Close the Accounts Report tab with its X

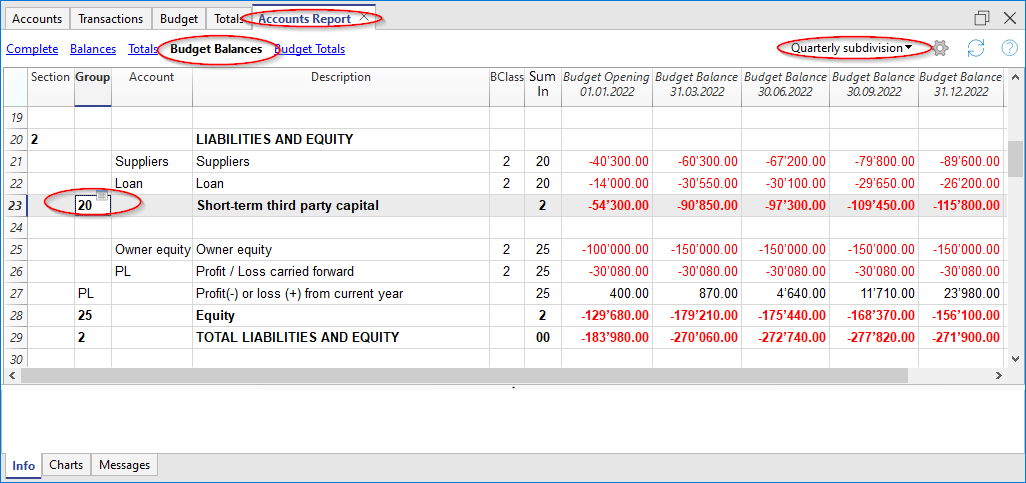click(365, 18)
